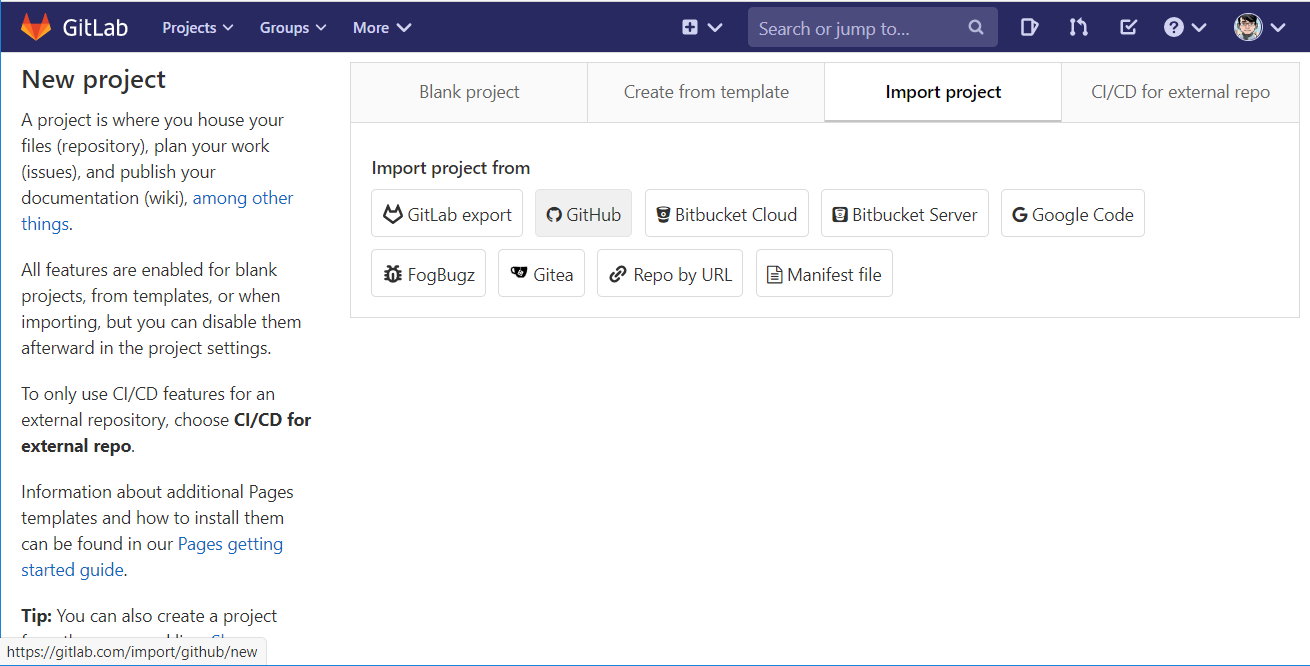Screen dimensions: 1310x666
Task: Click the magnifier icon in the search box
Action: (x=976, y=28)
